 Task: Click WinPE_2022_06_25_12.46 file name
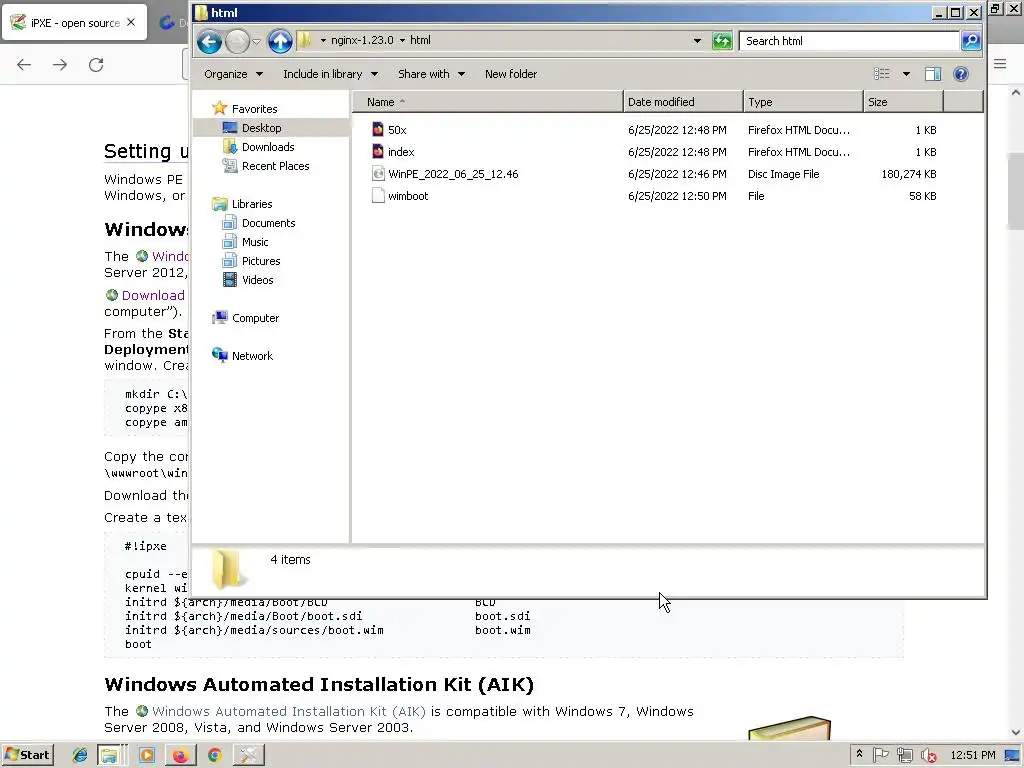tap(453, 174)
